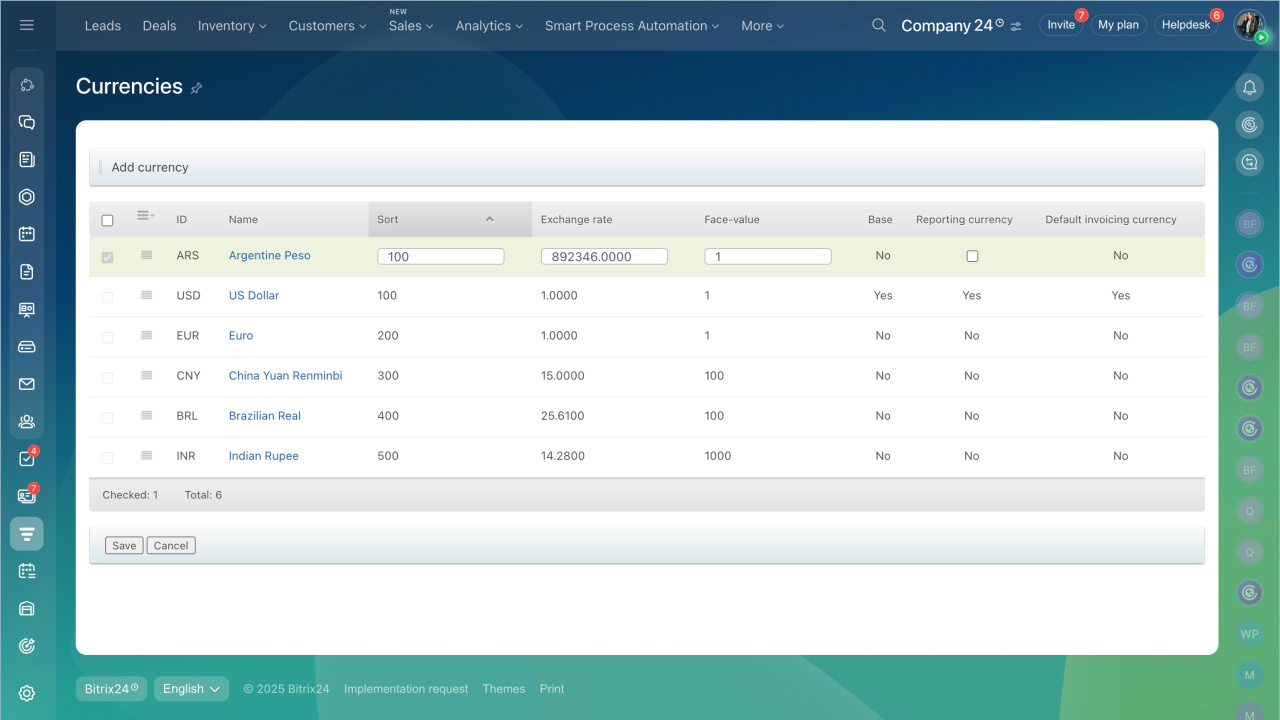This screenshot has width=1280, height=720.
Task: Edit the ARS Sort input field
Action: (441, 256)
